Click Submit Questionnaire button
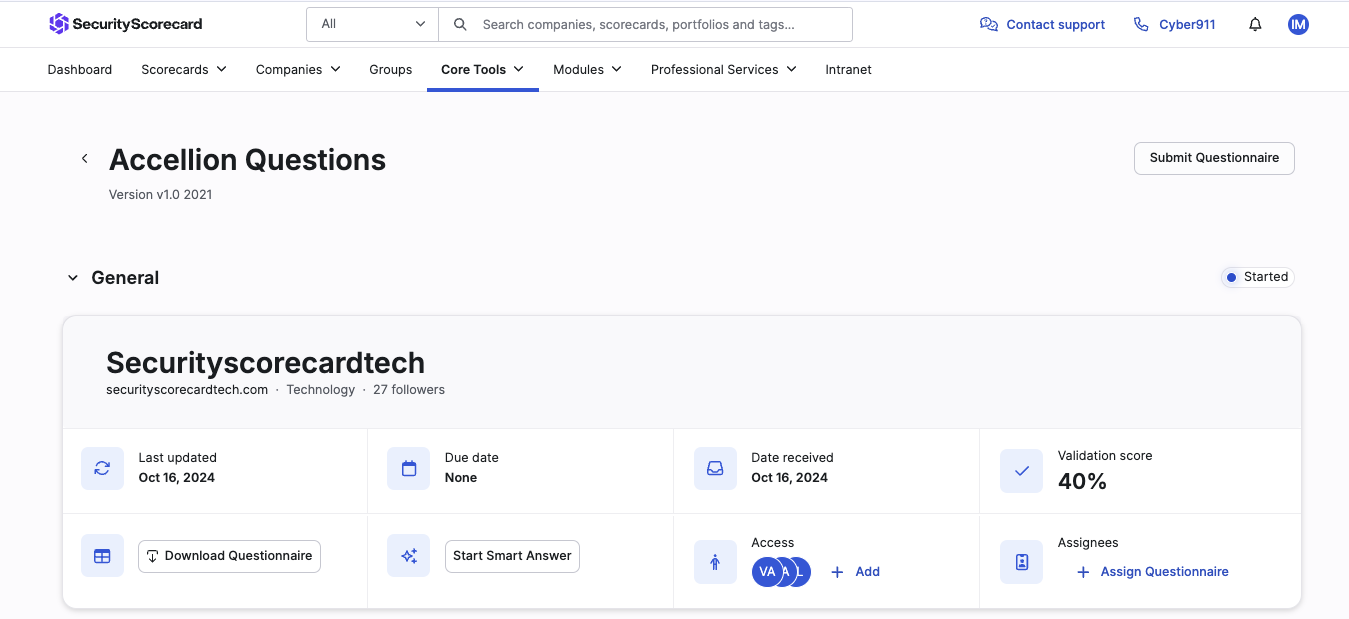 1214,158
